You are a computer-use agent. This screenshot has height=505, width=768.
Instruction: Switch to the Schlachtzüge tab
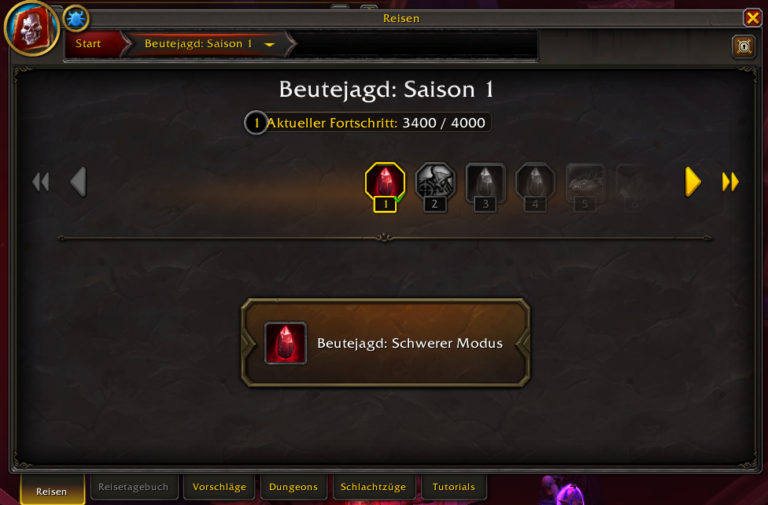point(373,487)
